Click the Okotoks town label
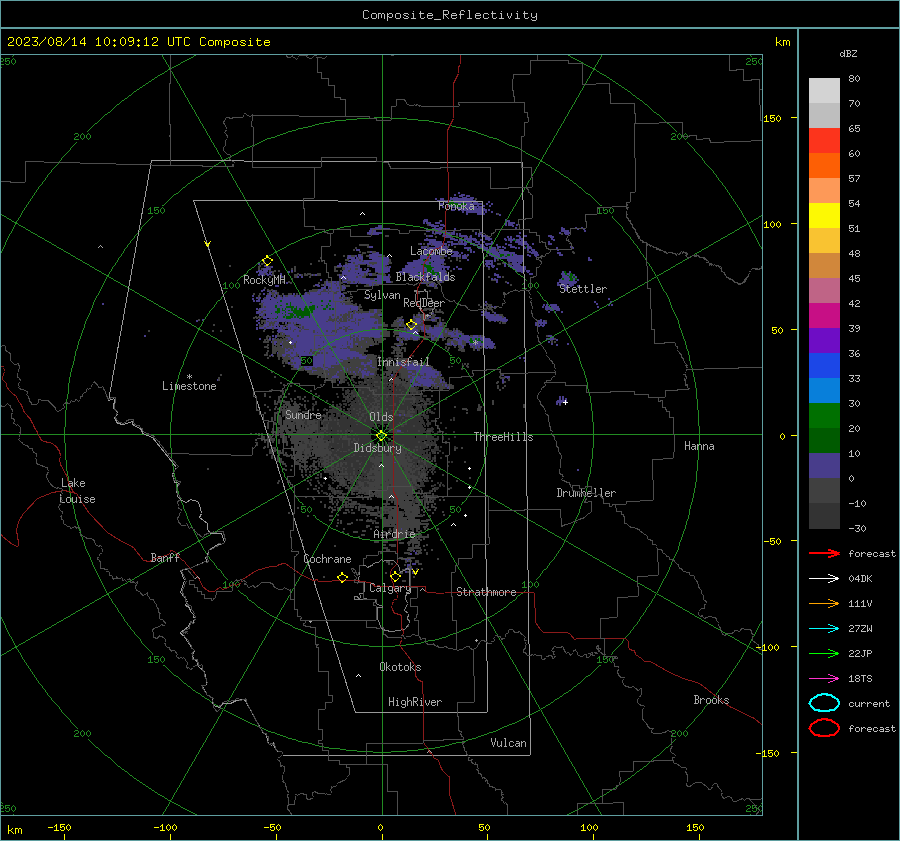This screenshot has width=900, height=841. pos(400,667)
